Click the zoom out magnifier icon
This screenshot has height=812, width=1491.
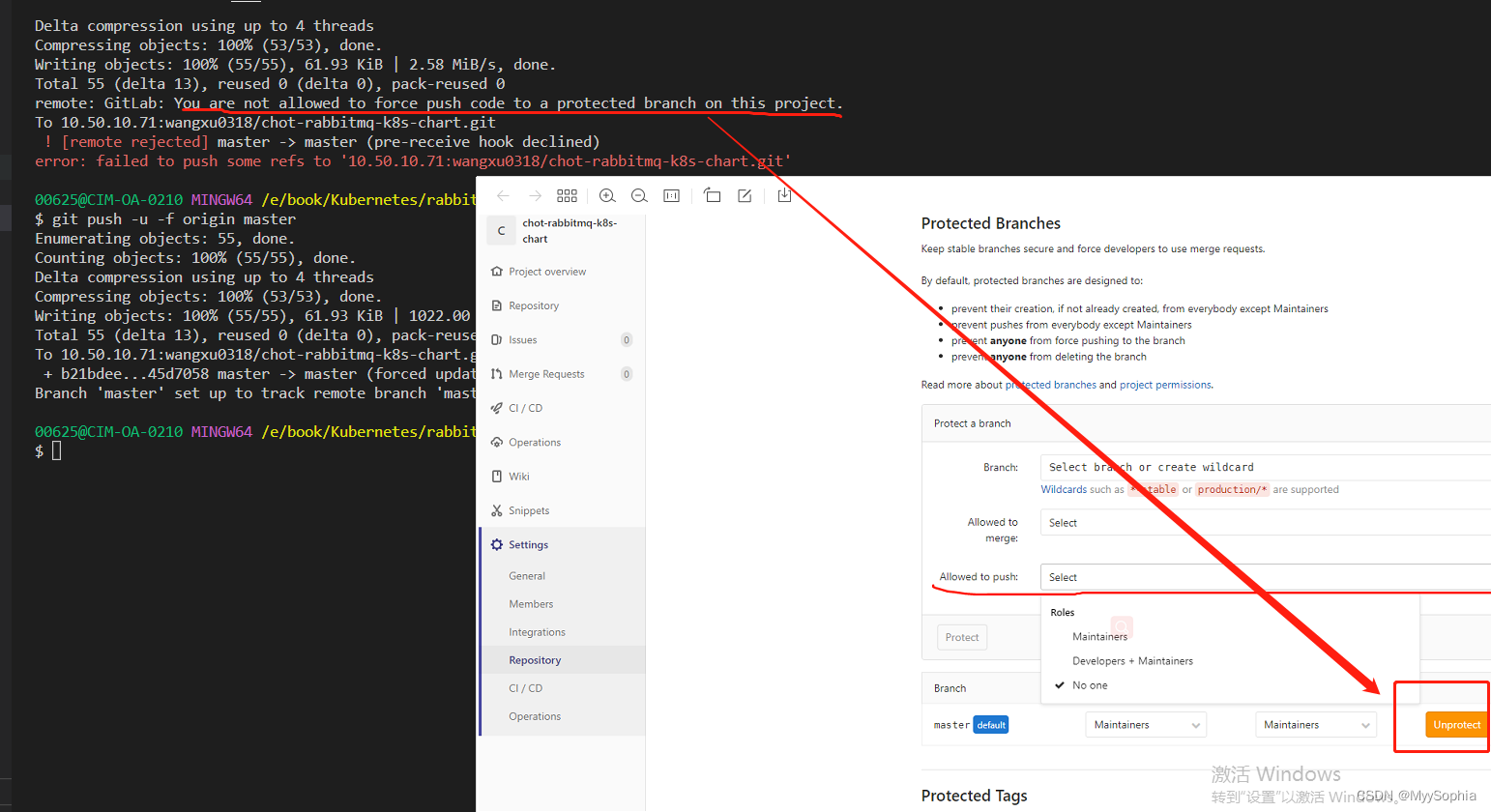pos(639,195)
